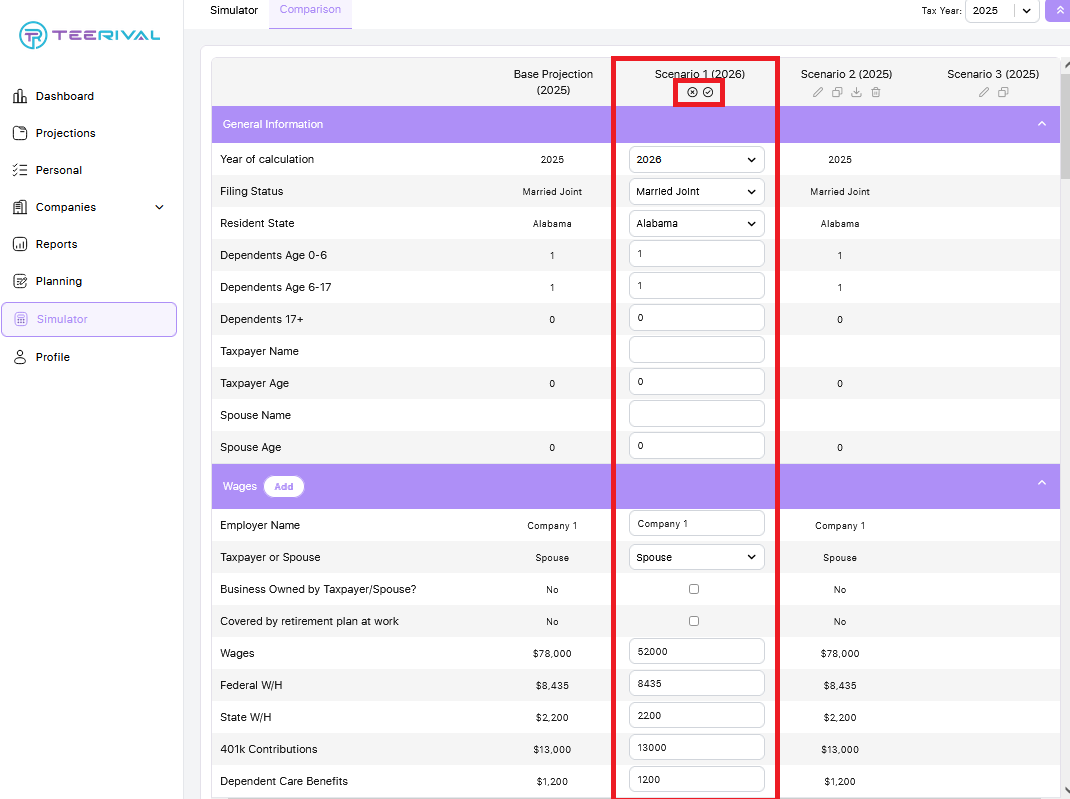
Task: Cancel editing Scenario 1 with X icon
Action: (692, 92)
